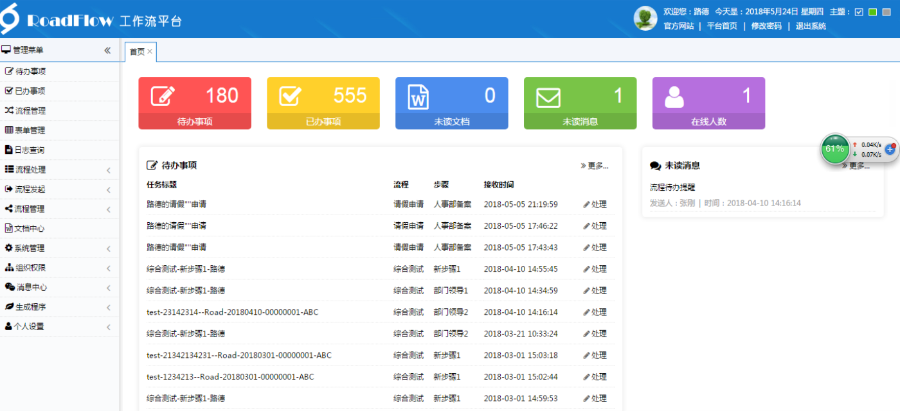900x411 pixels.
Task: Click the pencil icon on the red 待办事项 card
Action: pos(164,95)
